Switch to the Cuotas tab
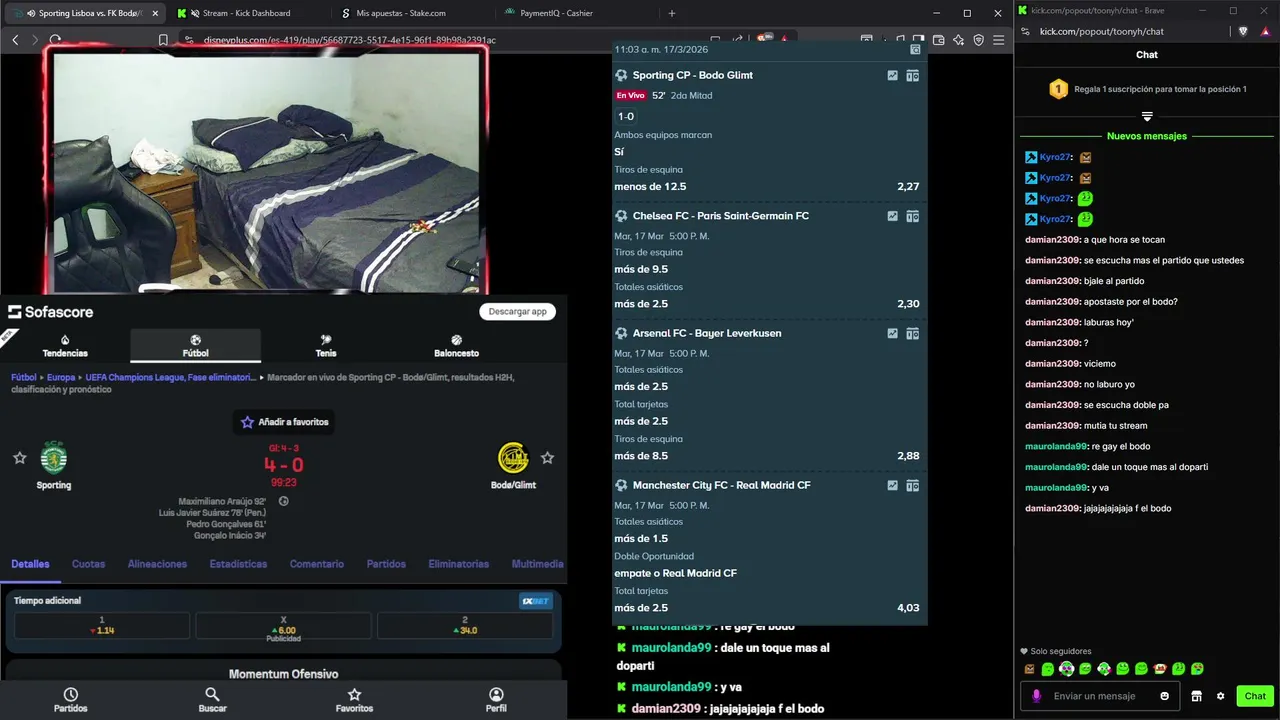This screenshot has height=720, width=1280. click(88, 564)
